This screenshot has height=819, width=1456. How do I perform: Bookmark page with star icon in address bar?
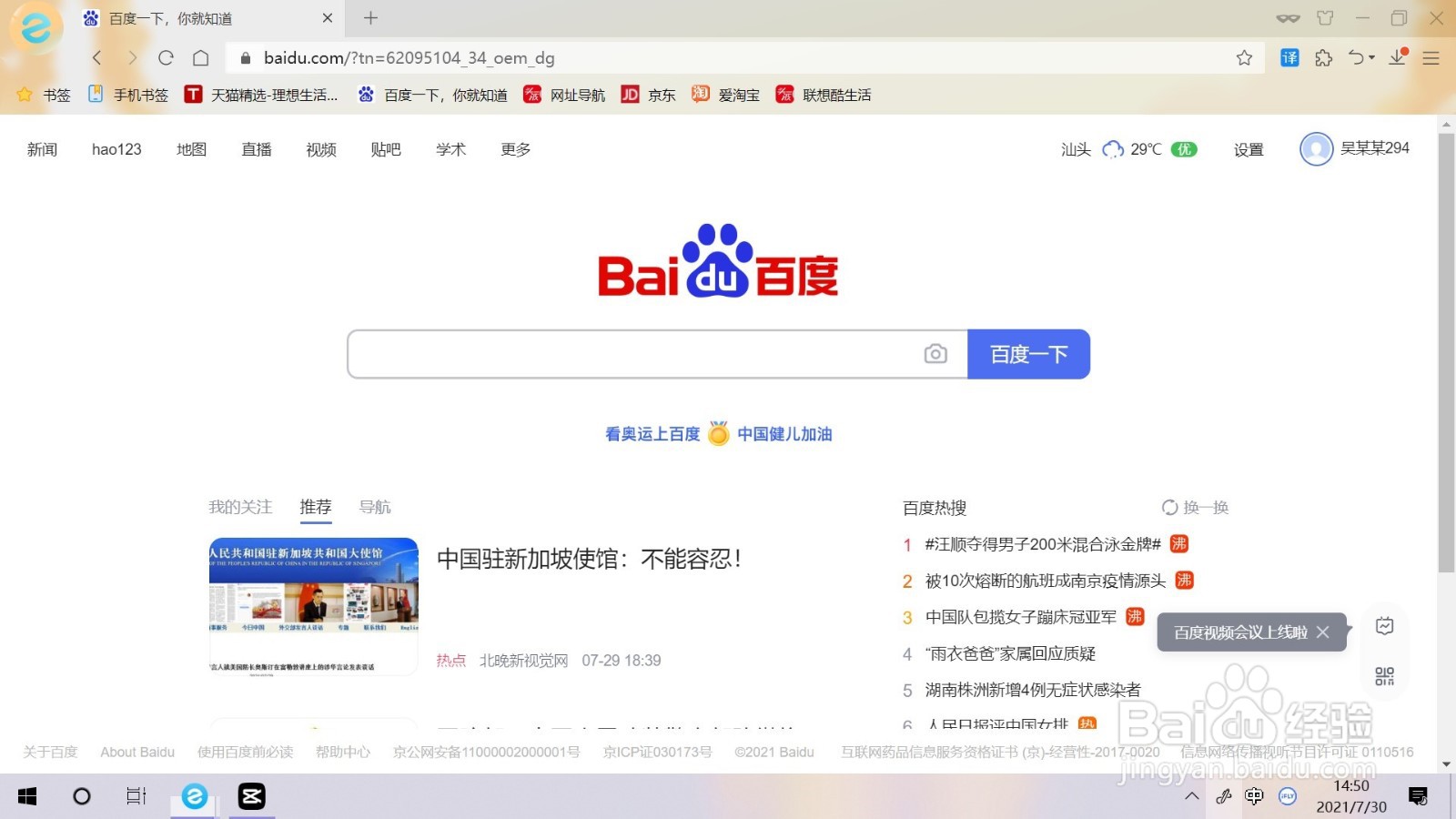click(1244, 58)
